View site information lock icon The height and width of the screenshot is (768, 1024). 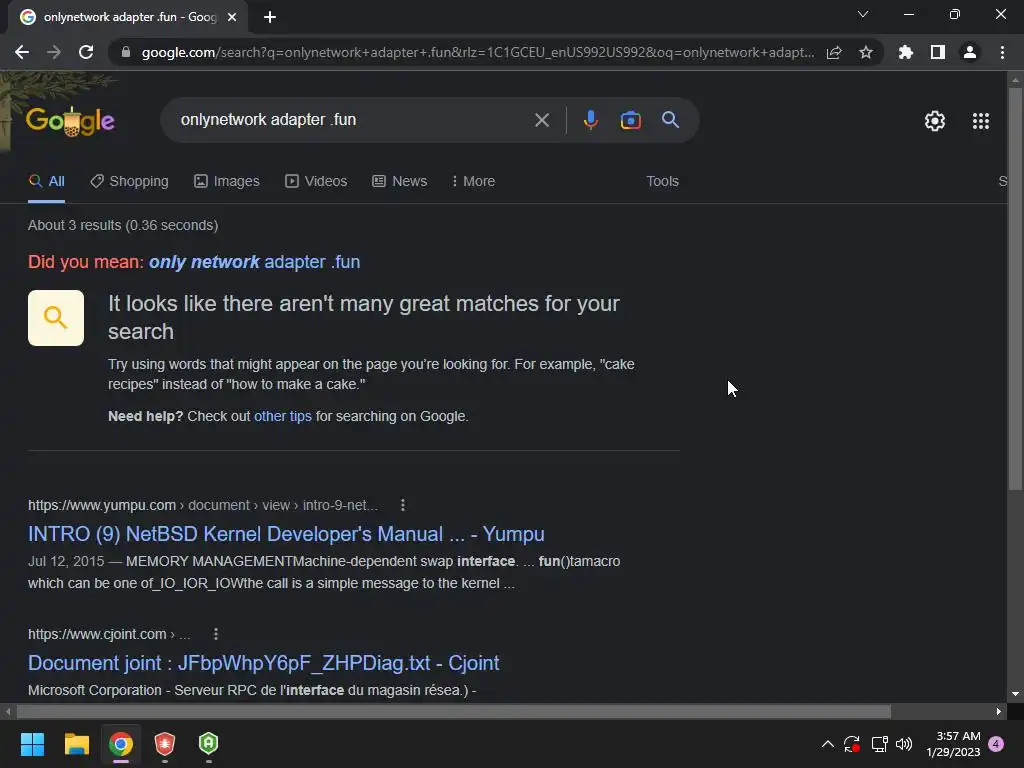coord(126,52)
